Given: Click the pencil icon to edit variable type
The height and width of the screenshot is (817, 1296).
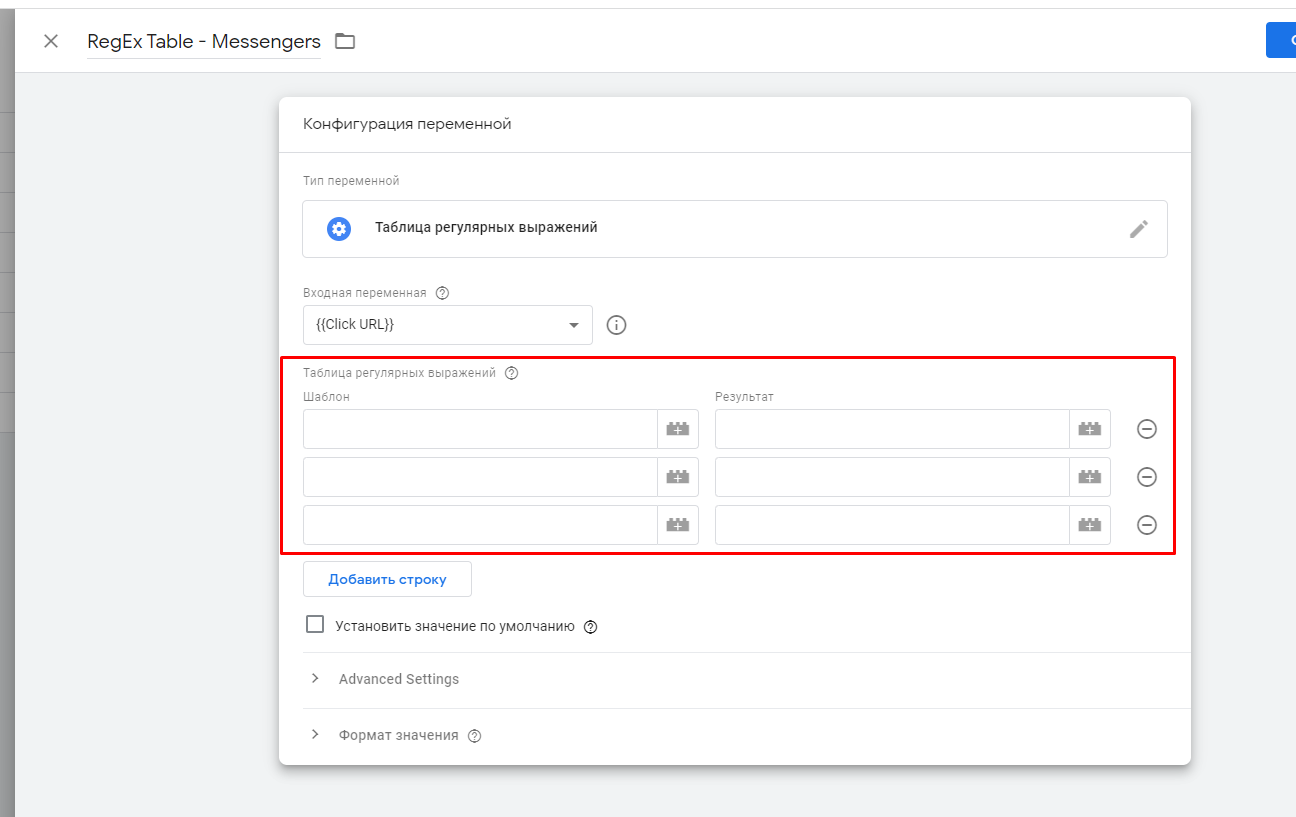Looking at the screenshot, I should point(1138,229).
